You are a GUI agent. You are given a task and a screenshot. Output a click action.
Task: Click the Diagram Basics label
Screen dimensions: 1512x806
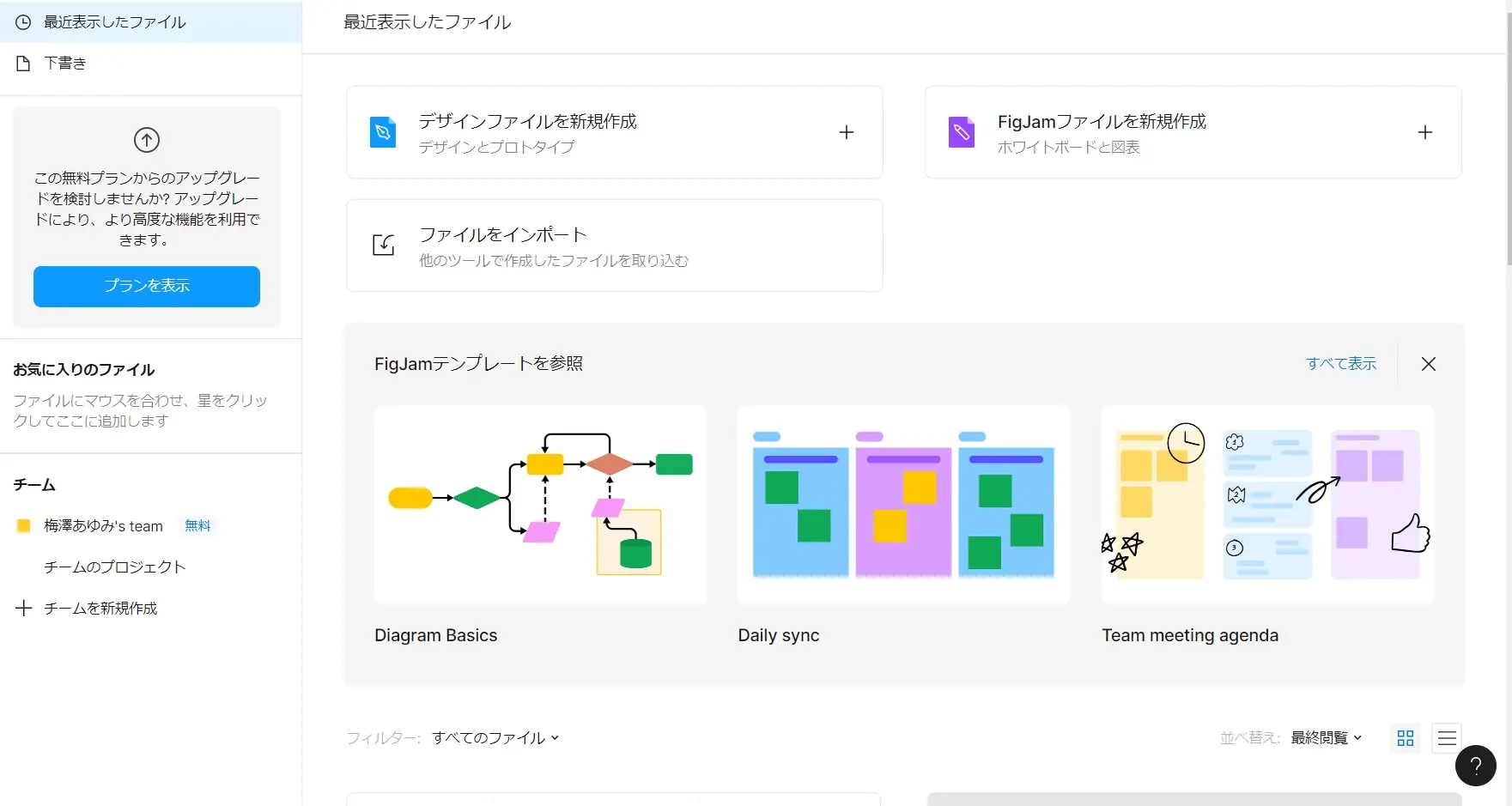point(436,635)
